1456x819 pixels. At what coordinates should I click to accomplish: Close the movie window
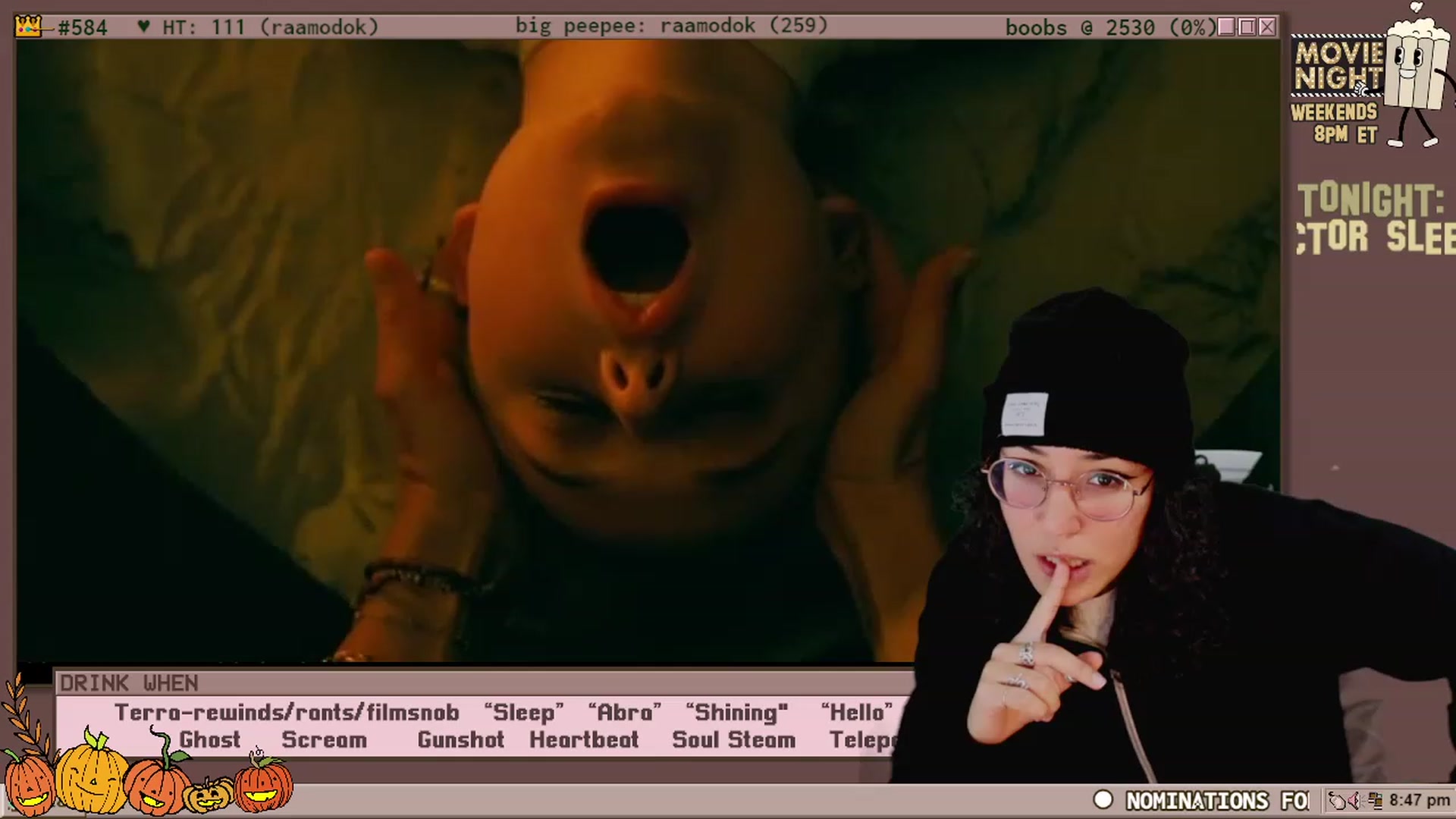(1267, 27)
